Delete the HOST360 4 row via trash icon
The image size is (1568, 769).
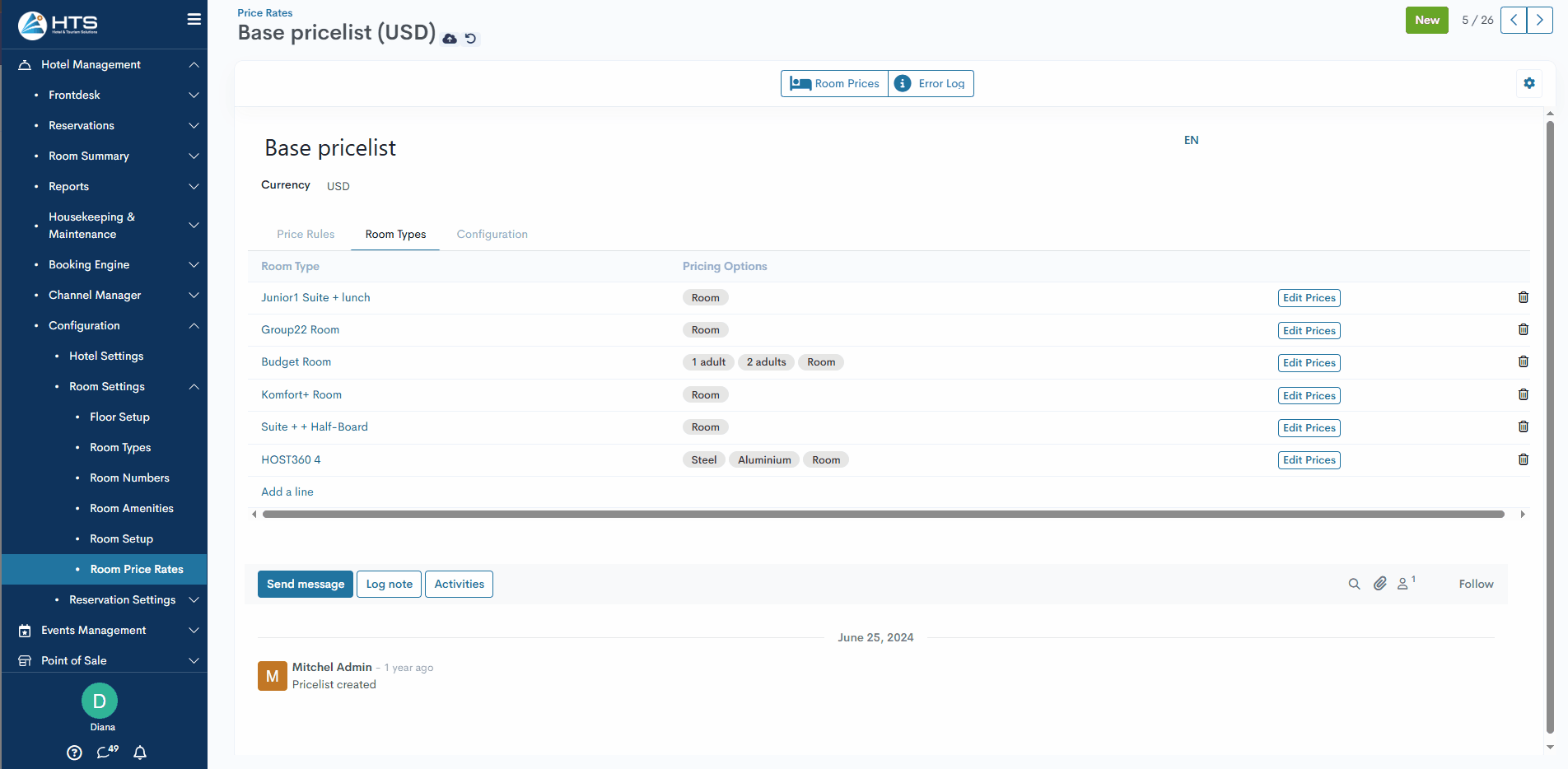coord(1523,459)
